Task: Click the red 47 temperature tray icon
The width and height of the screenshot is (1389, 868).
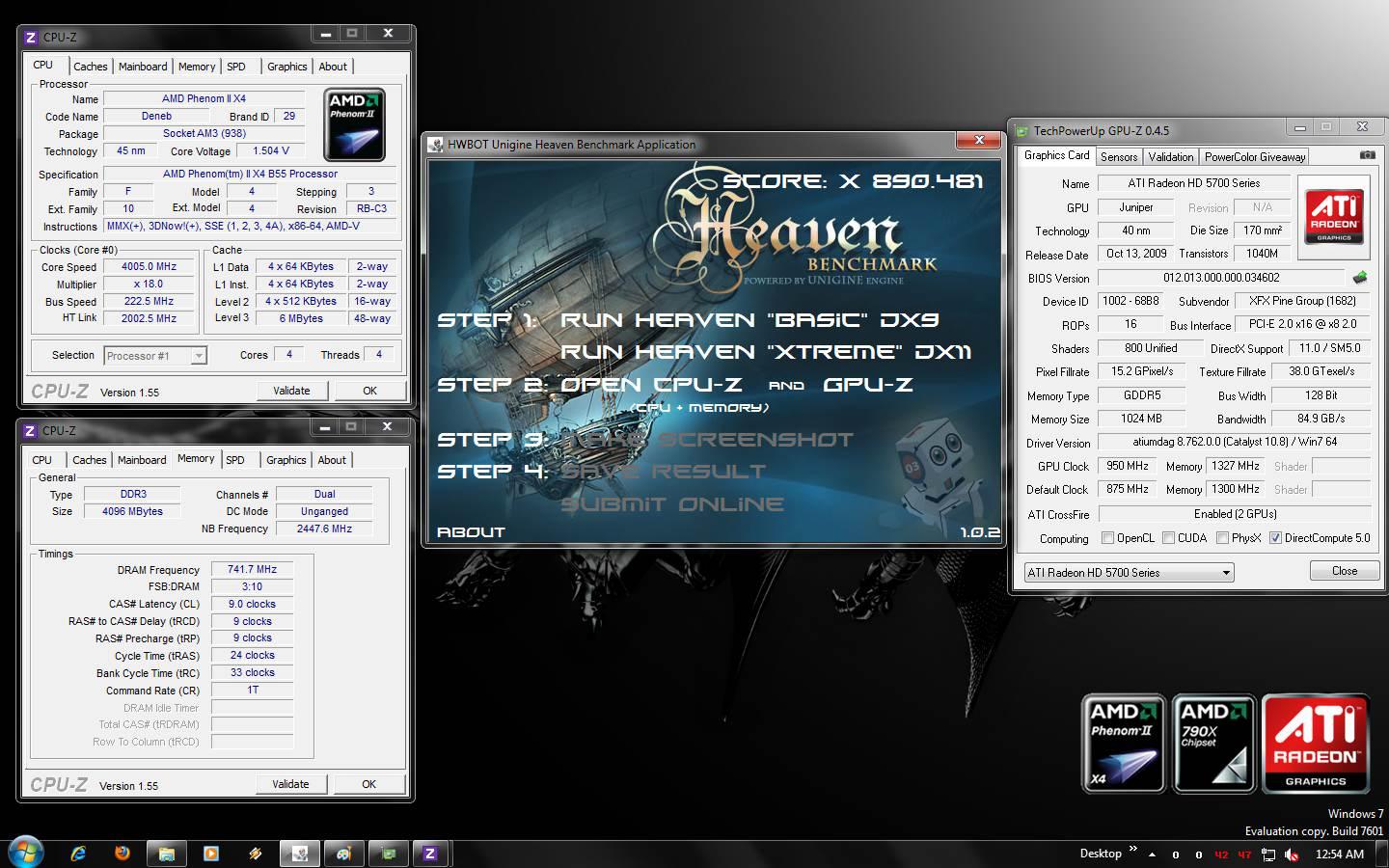Action: [x=1244, y=854]
